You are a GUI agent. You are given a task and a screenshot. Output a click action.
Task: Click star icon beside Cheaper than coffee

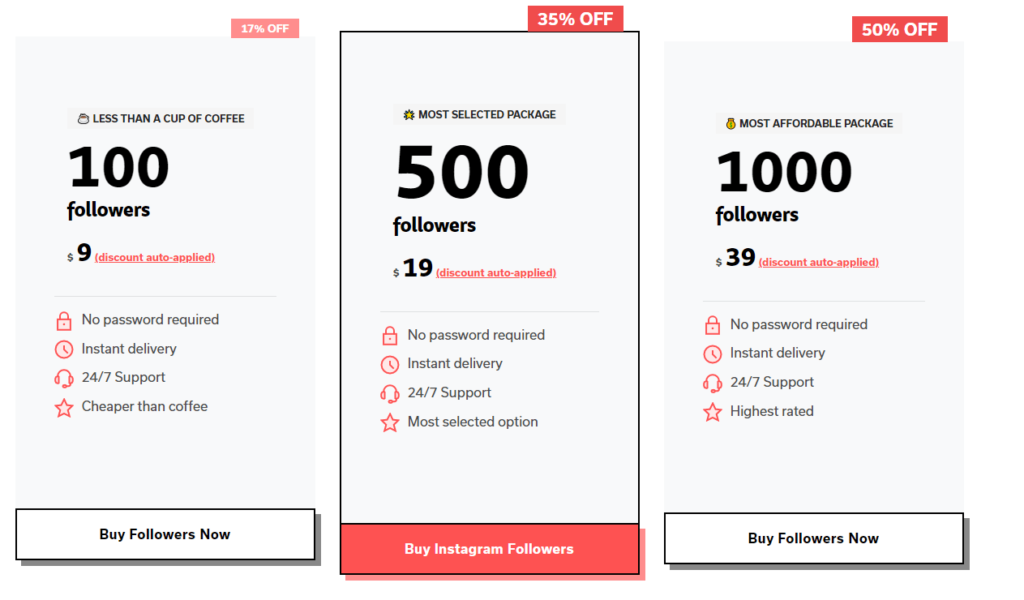tap(64, 407)
